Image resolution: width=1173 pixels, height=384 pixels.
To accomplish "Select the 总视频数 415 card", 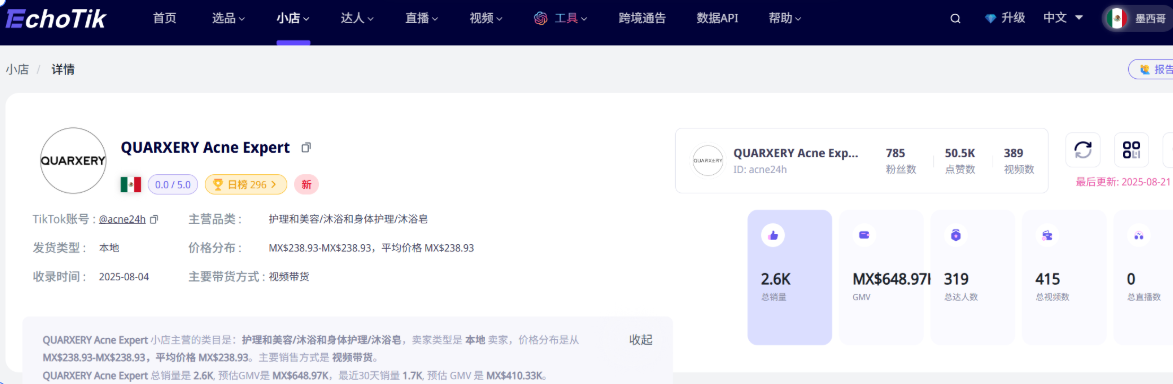I will point(1065,277).
